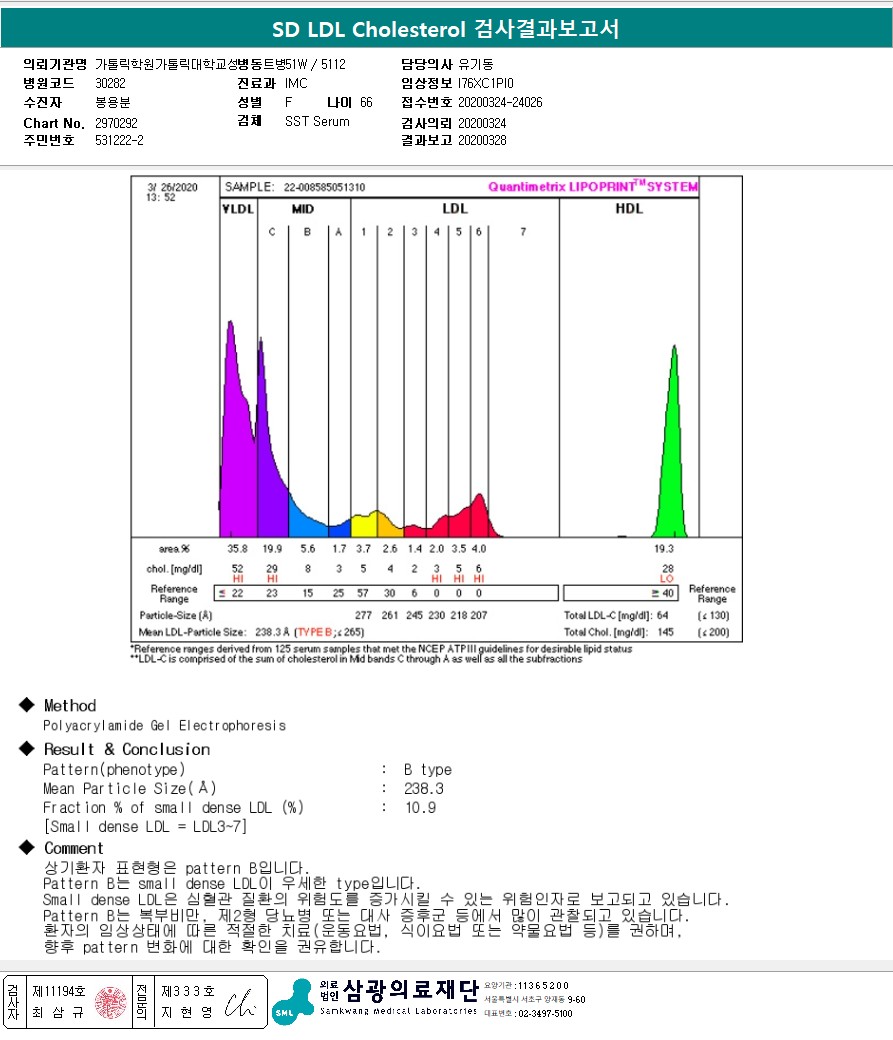Select the report title SD LDL Cholesterol 검사결과보고서
Screen dimensions: 893x1040
[446, 29]
